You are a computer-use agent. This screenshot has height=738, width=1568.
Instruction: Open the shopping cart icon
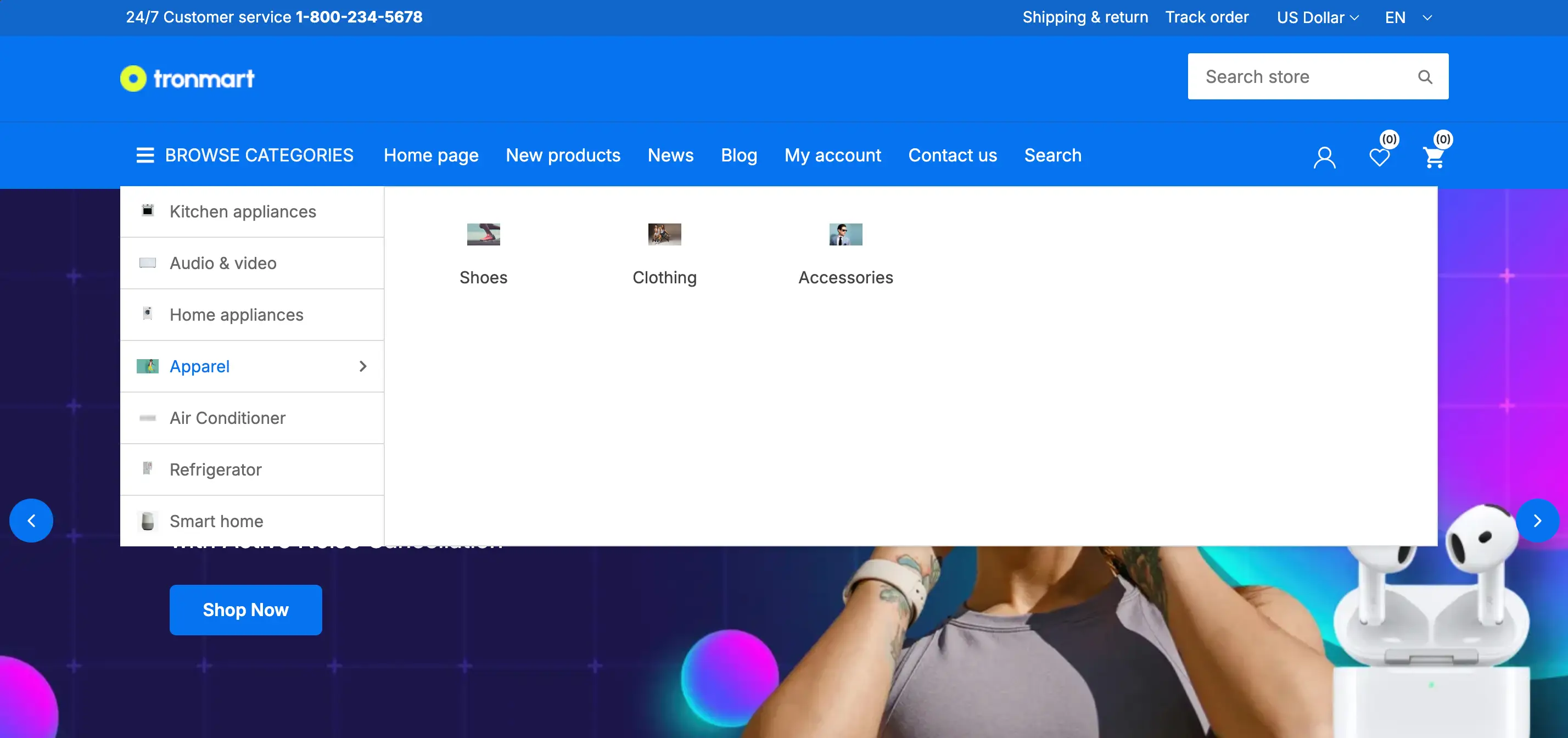tap(1433, 158)
